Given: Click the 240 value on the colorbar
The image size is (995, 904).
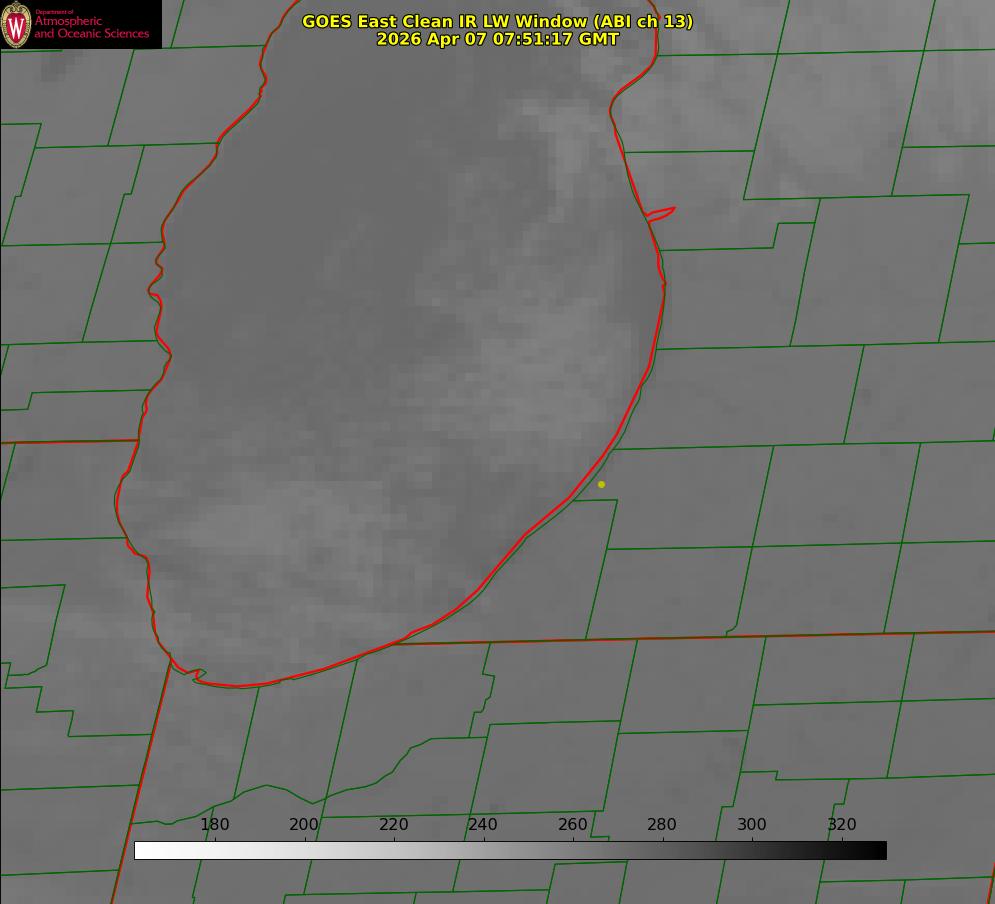Looking at the screenshot, I should coord(483,824).
